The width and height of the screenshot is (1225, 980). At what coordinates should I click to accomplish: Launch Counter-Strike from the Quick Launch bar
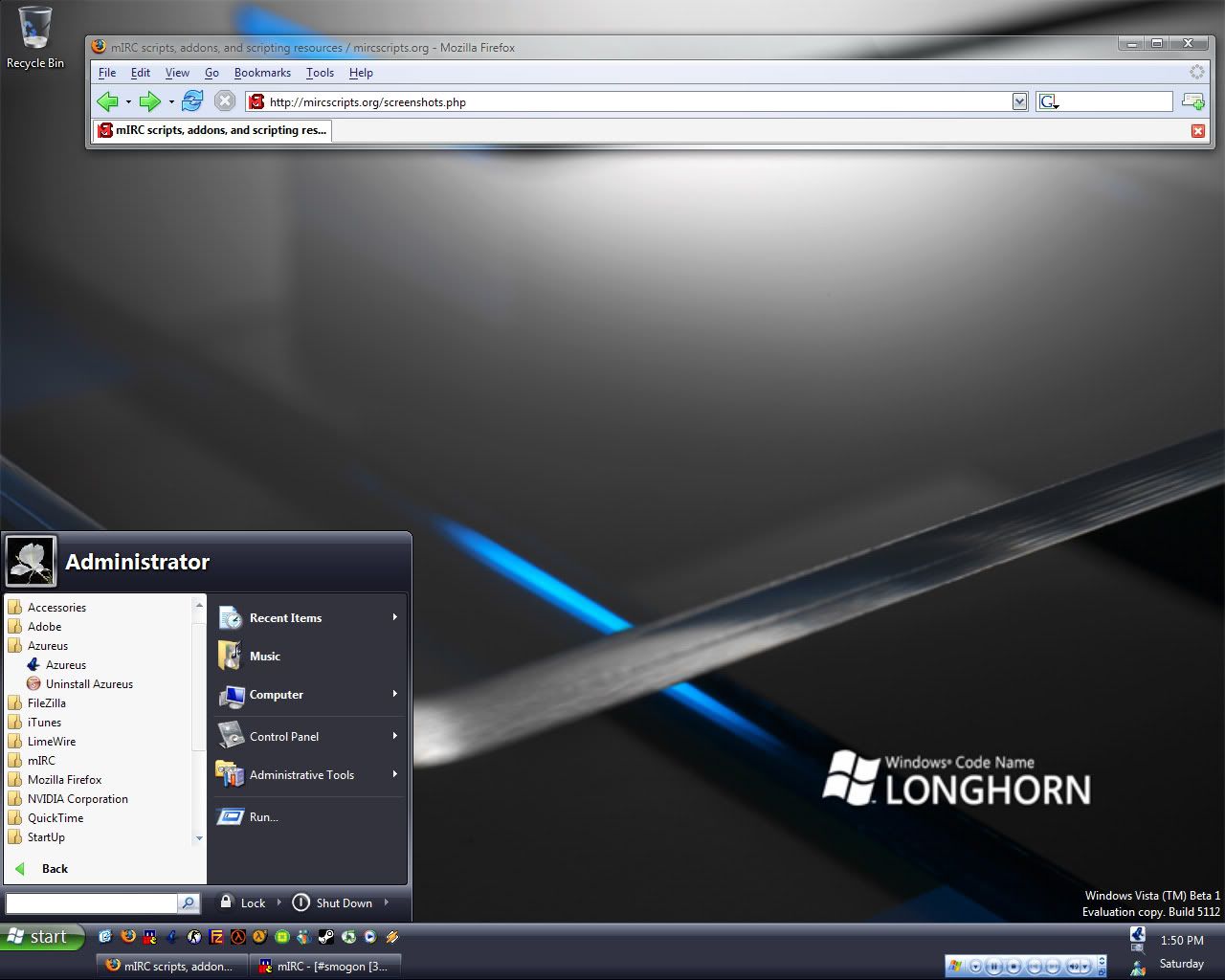(x=194, y=937)
